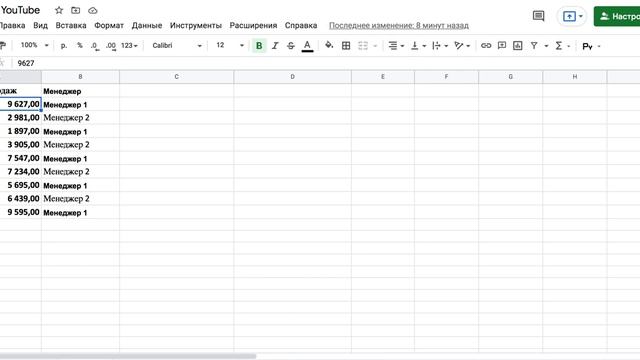The image size is (640, 360).
Task: Insert a comment
Action: (502, 46)
